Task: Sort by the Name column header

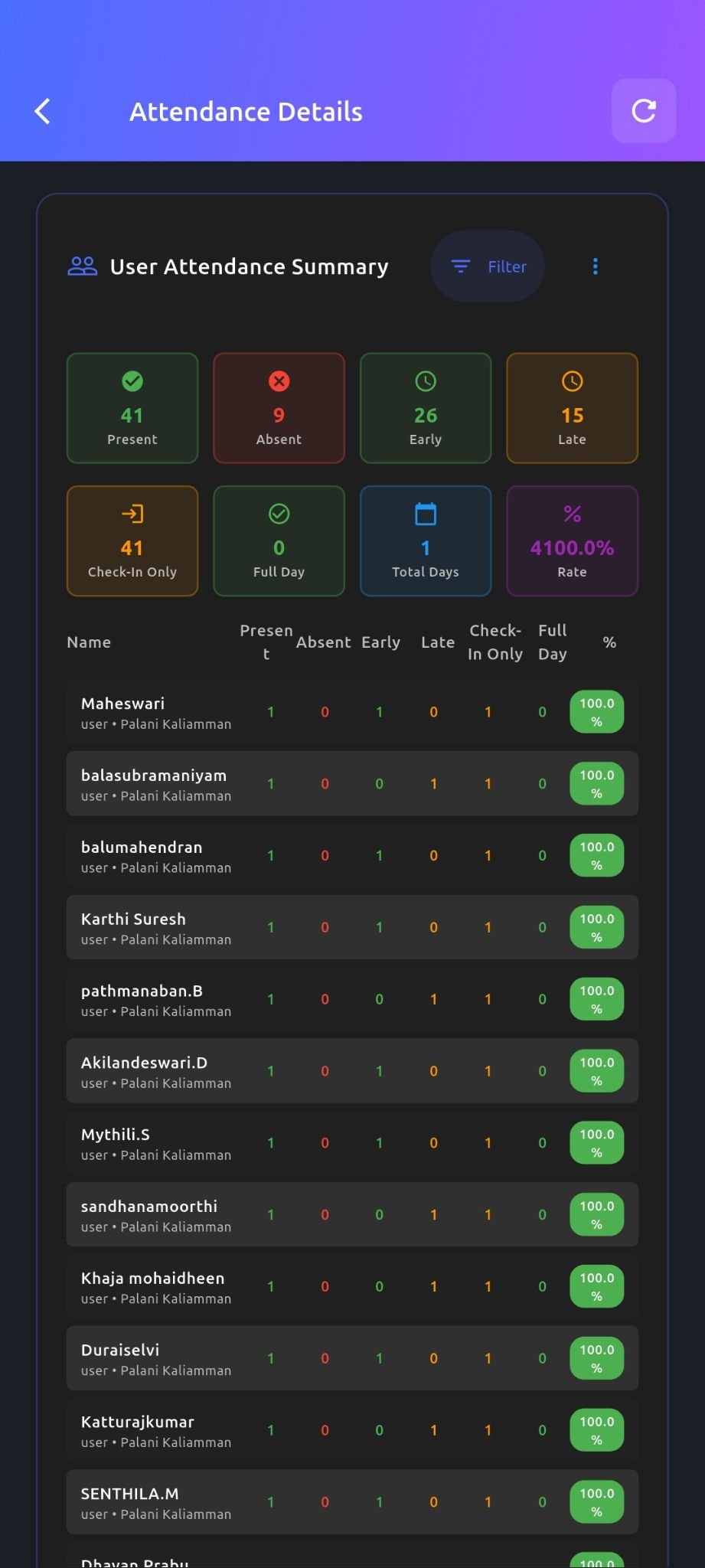Action: (89, 642)
